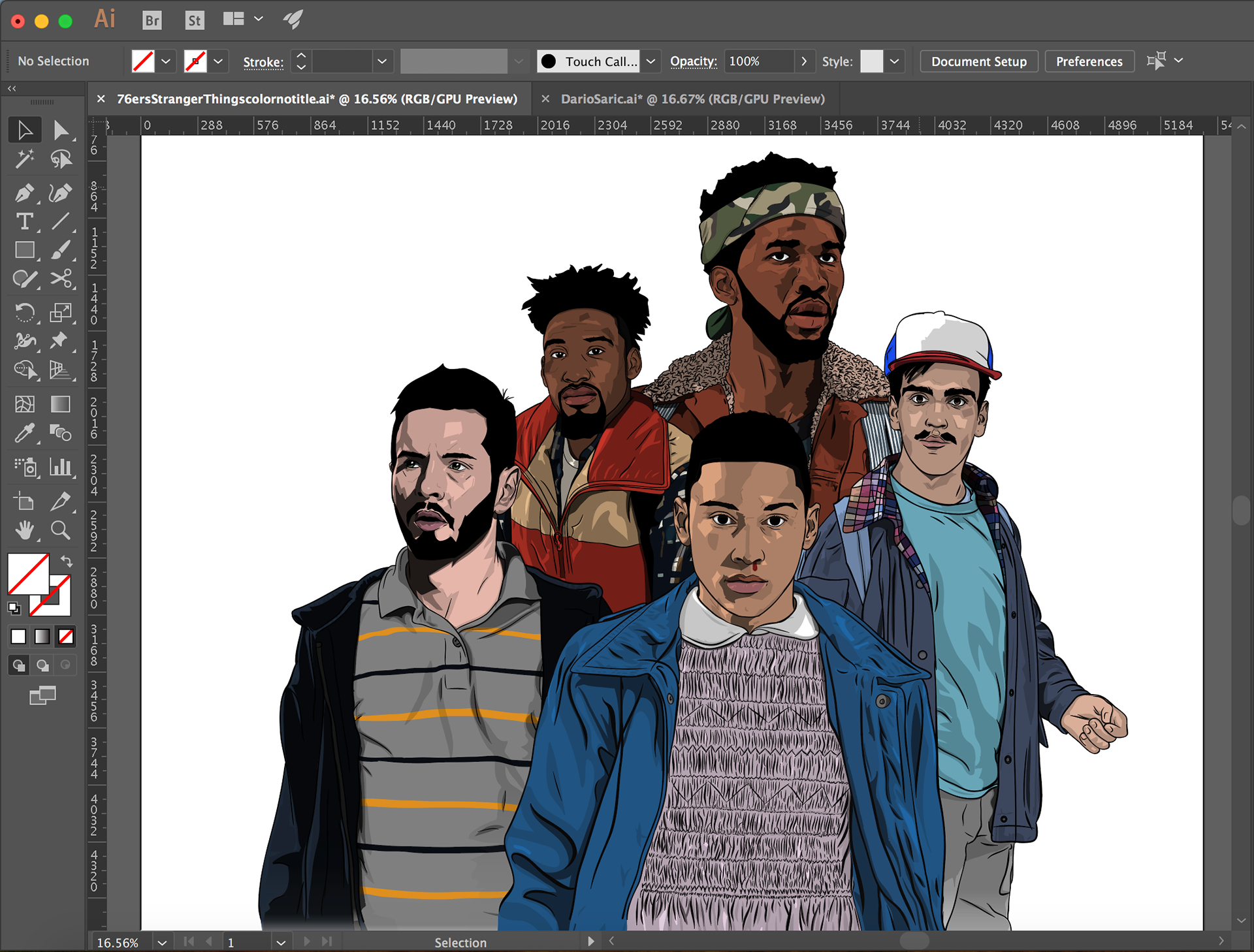This screenshot has height=952, width=1254.
Task: Expand the Opacity popup arrow
Action: point(804,61)
